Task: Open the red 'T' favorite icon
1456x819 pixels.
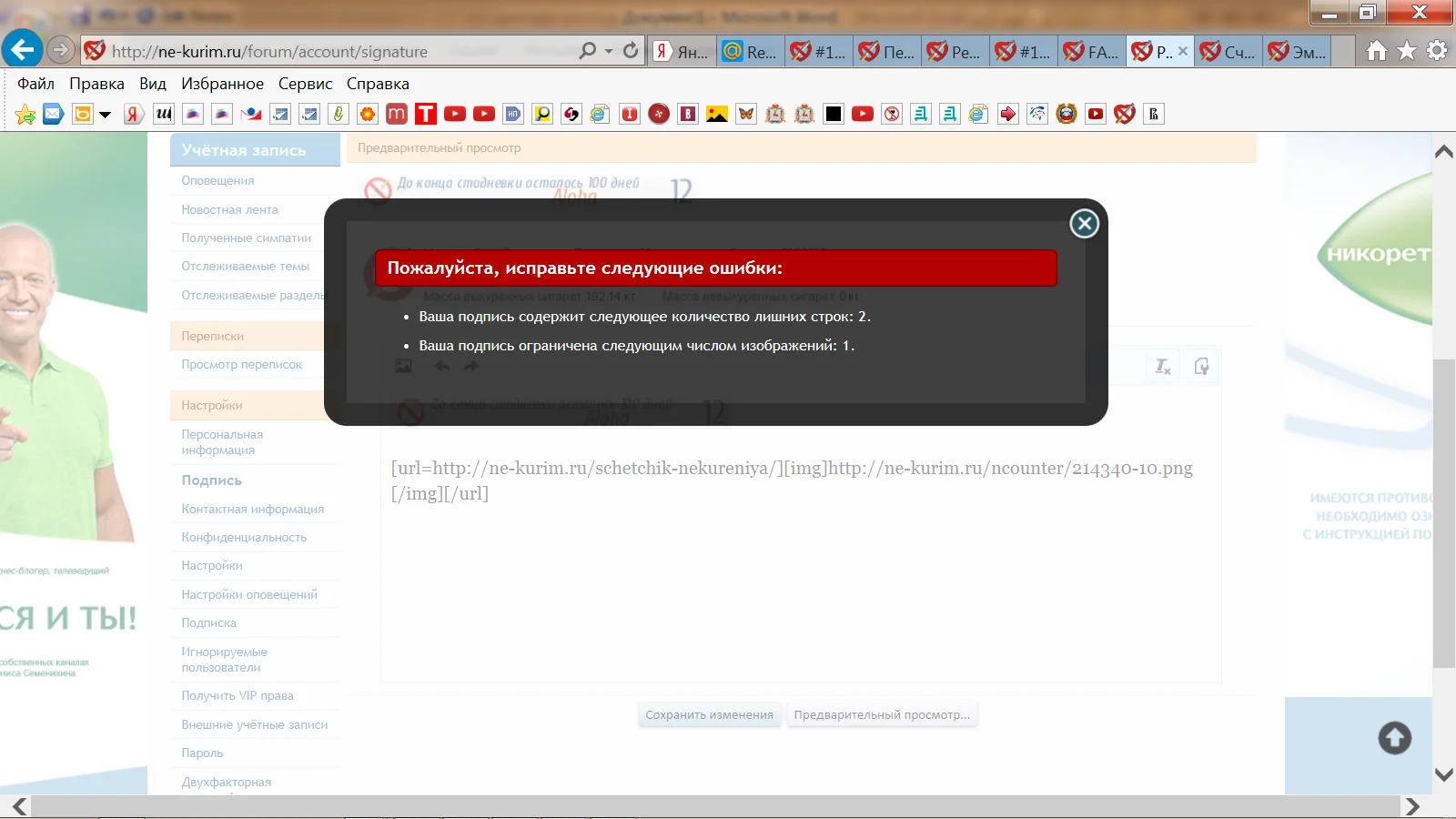Action: coord(426,114)
